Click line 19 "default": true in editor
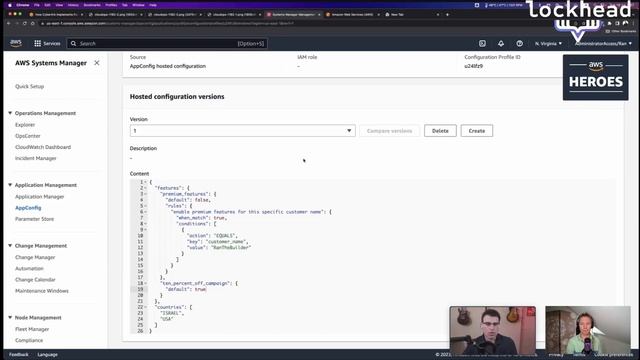This screenshot has width=640, height=360. pyautogui.click(x=186, y=289)
